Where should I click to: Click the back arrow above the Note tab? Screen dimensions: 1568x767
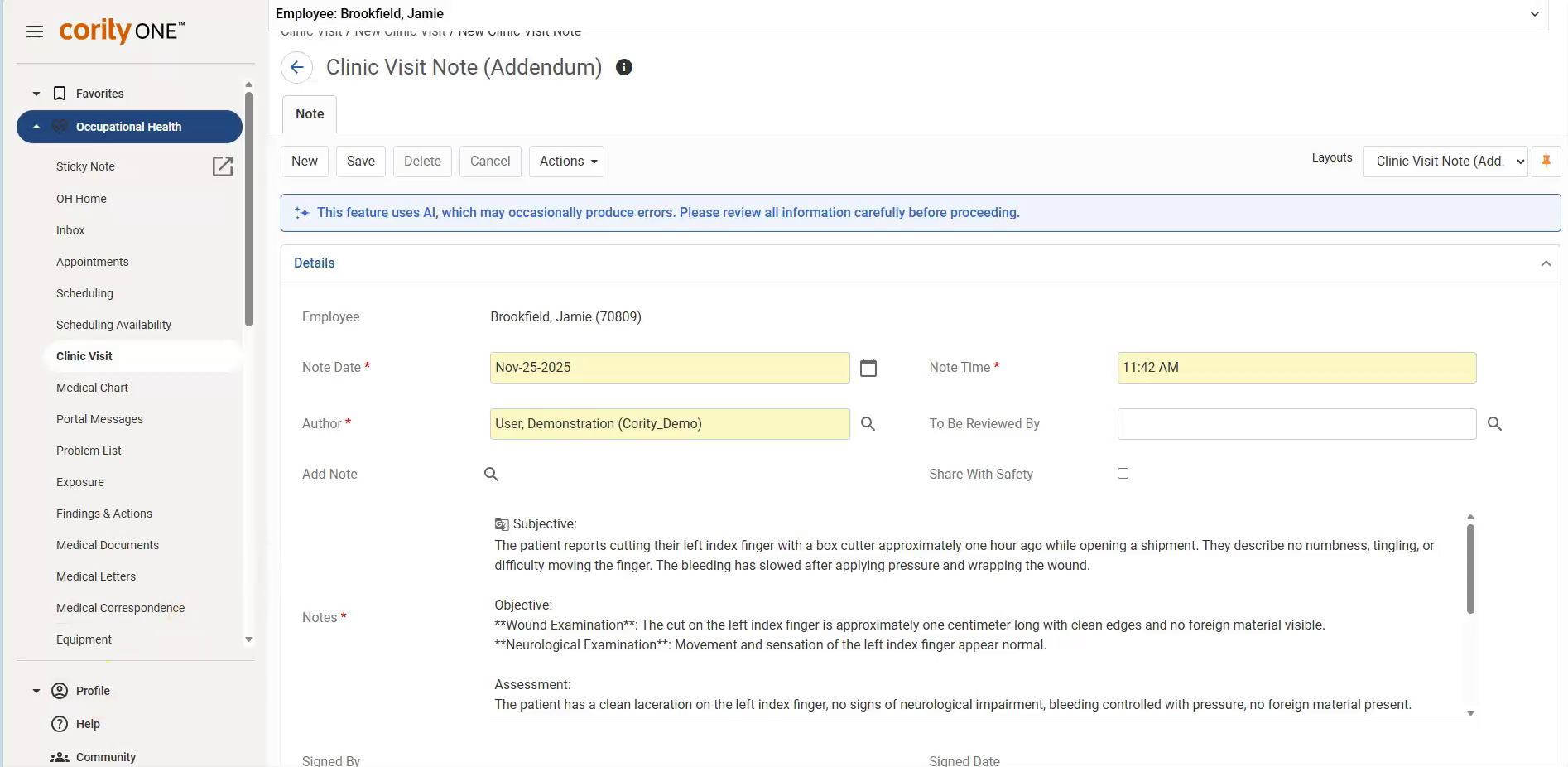pos(296,67)
